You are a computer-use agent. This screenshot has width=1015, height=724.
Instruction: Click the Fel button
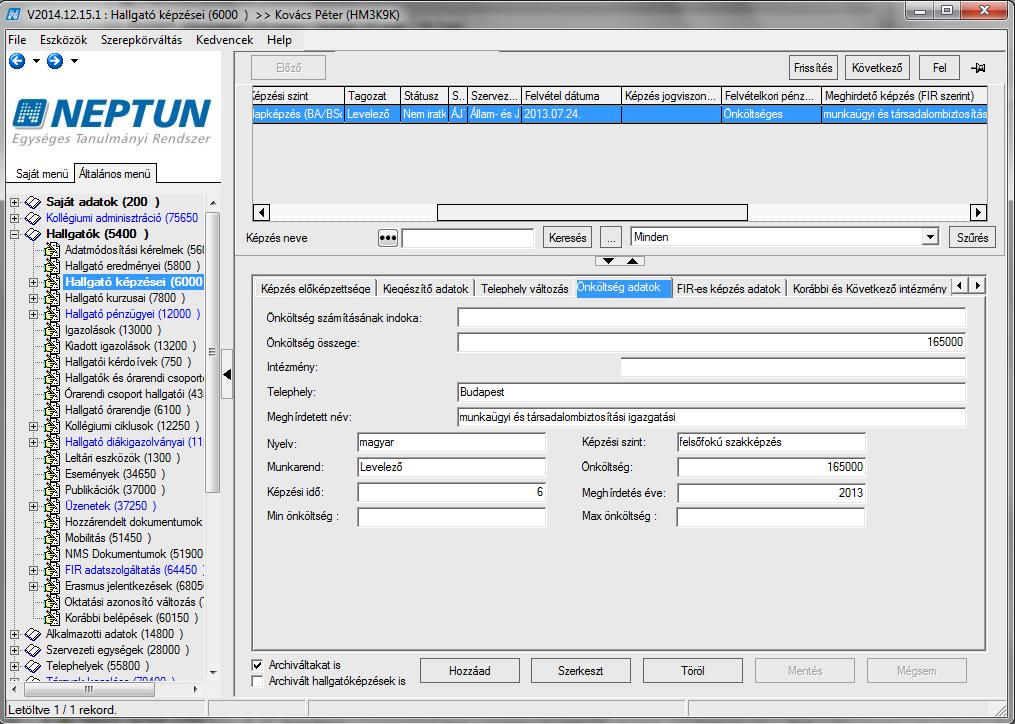[940, 68]
